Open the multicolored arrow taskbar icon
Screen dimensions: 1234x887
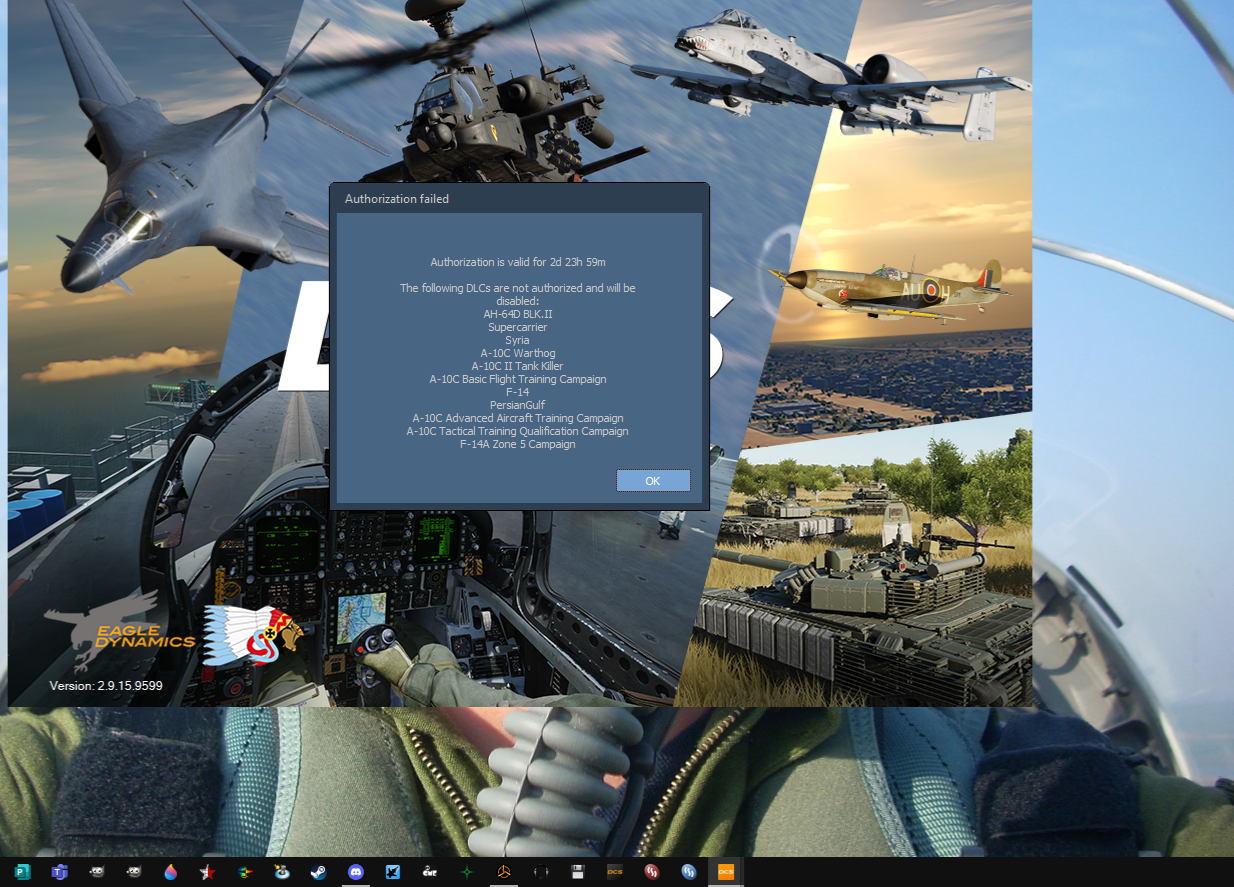pos(244,872)
